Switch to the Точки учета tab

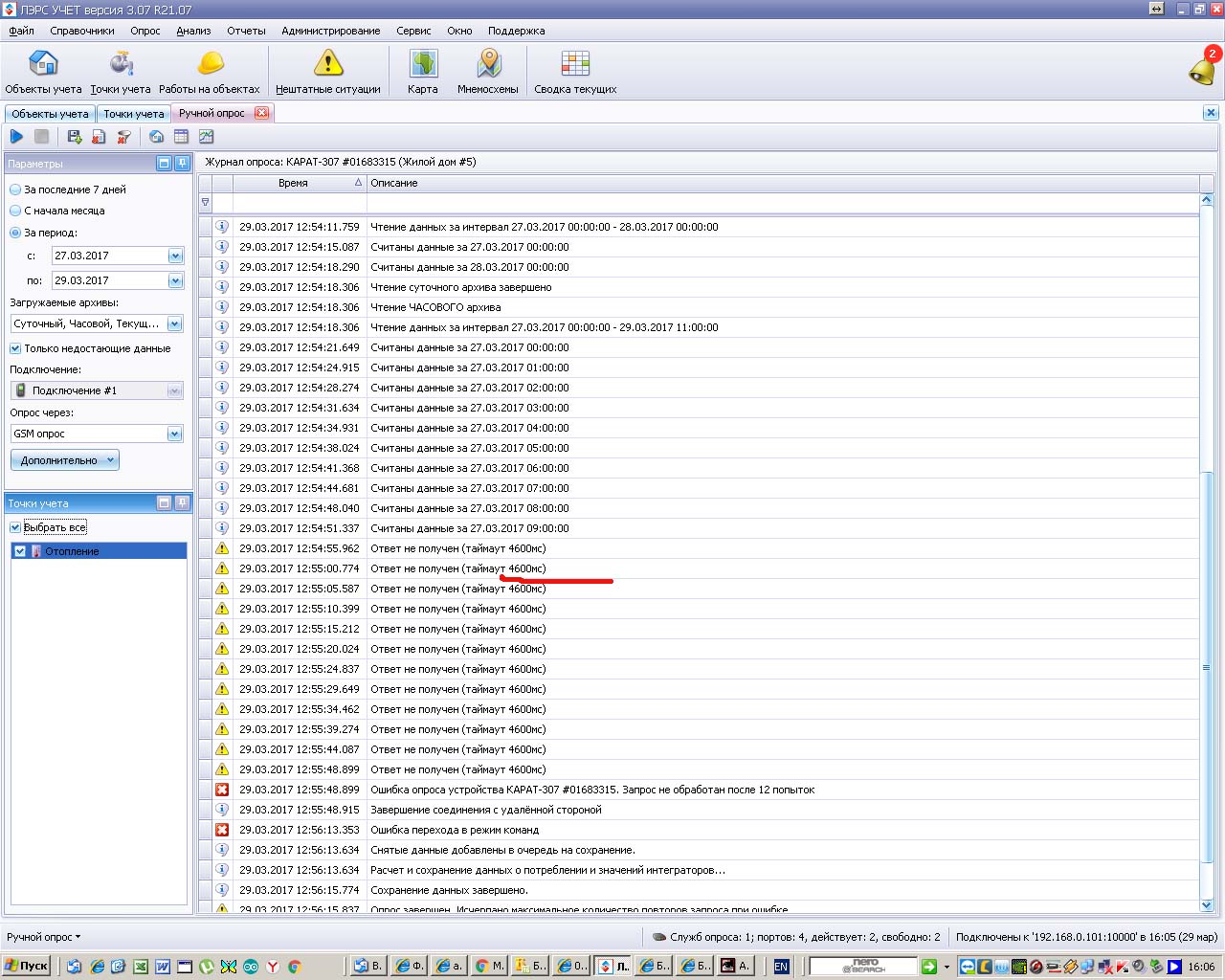coord(133,114)
